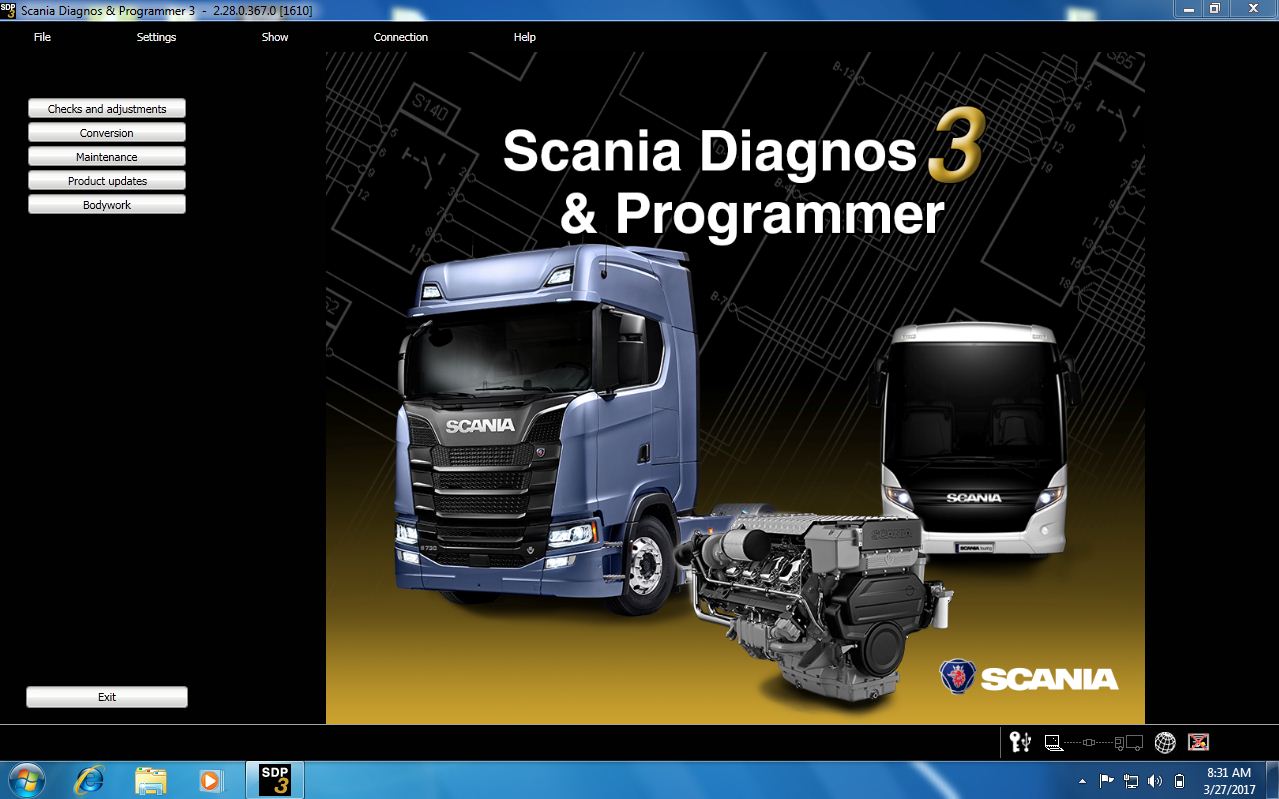Click the volume speaker tray icon

point(1155,781)
